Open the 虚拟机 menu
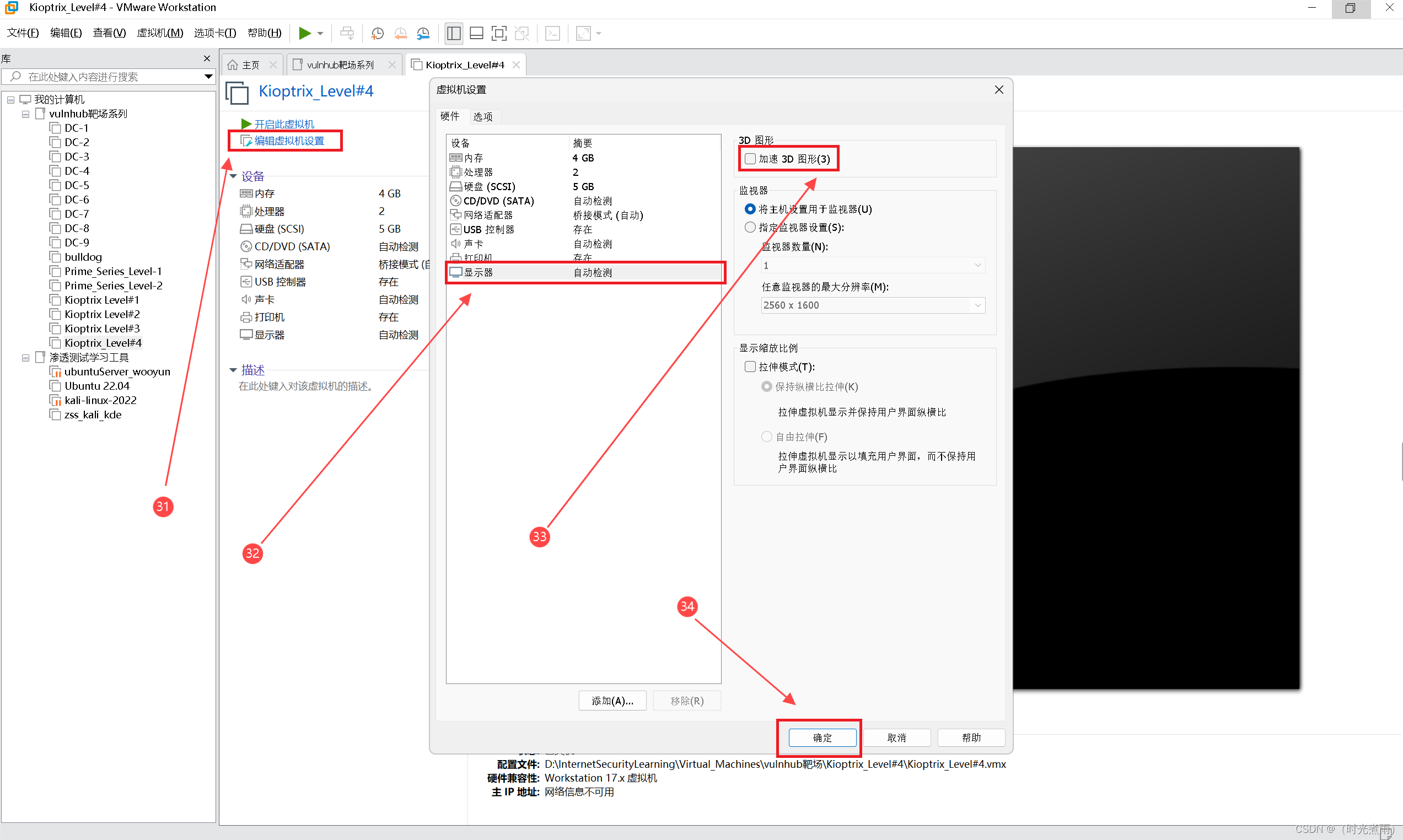This screenshot has height=840, width=1403. coord(160,33)
